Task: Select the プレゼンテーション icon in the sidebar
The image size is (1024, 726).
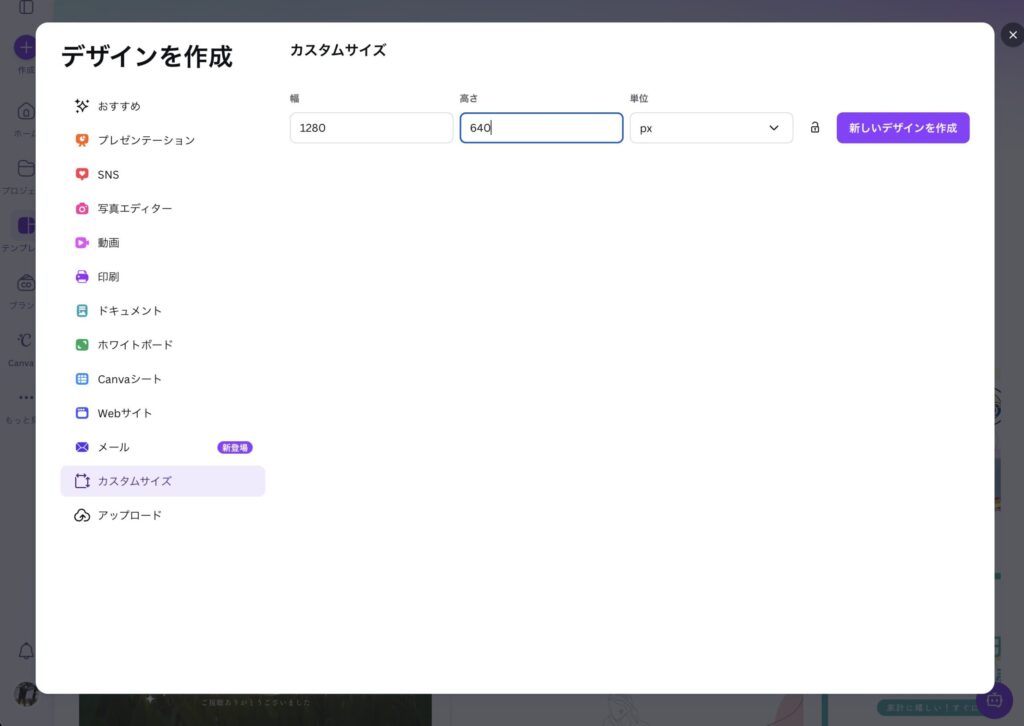Action: click(82, 140)
